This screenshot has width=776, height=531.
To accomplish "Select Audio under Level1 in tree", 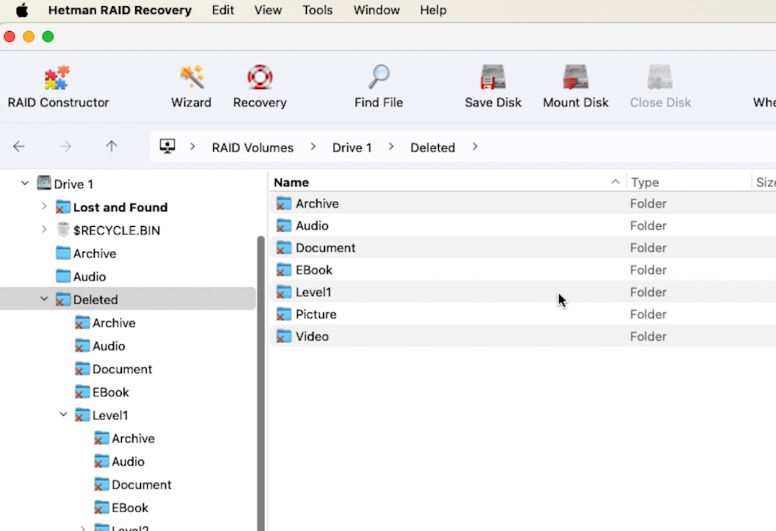I will click(x=128, y=461).
